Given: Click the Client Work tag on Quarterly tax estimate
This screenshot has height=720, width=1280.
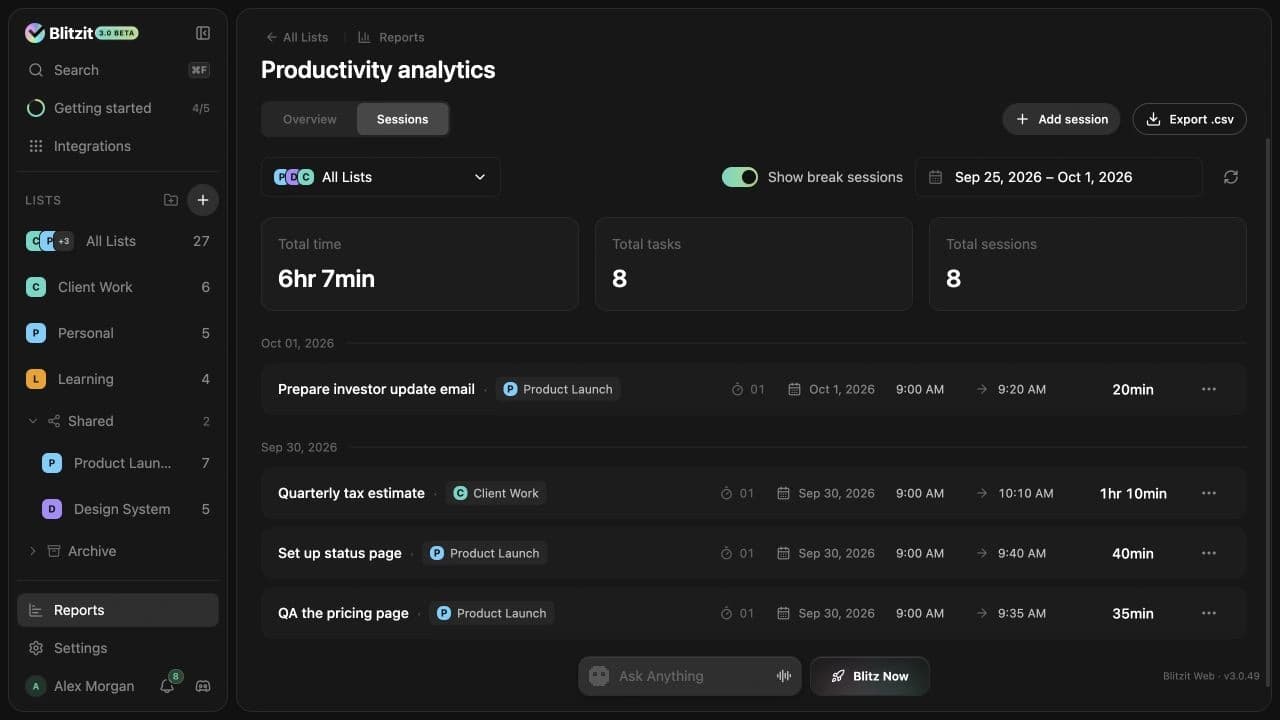Looking at the screenshot, I should [x=496, y=493].
